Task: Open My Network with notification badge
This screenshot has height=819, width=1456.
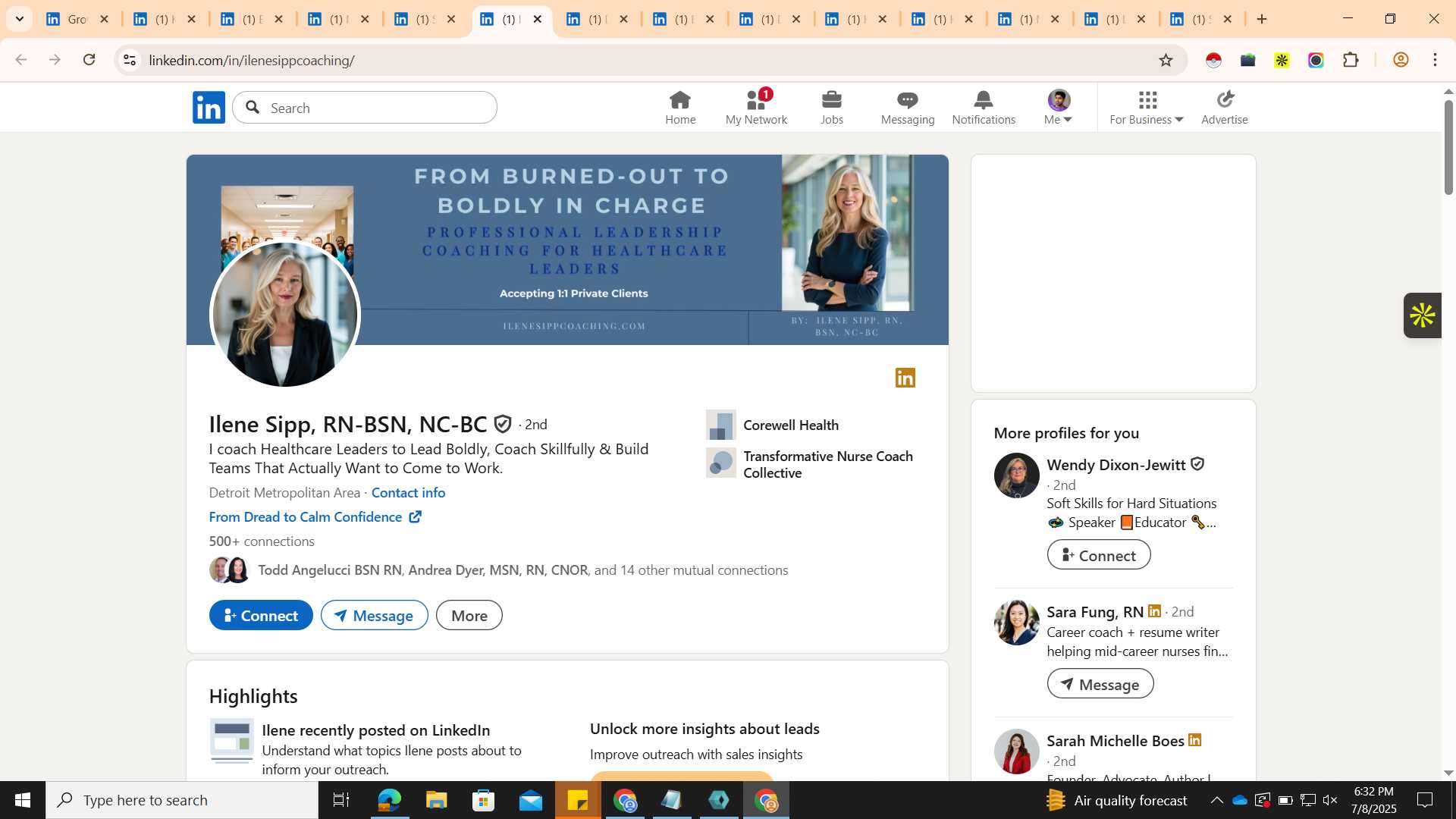Action: (756, 107)
